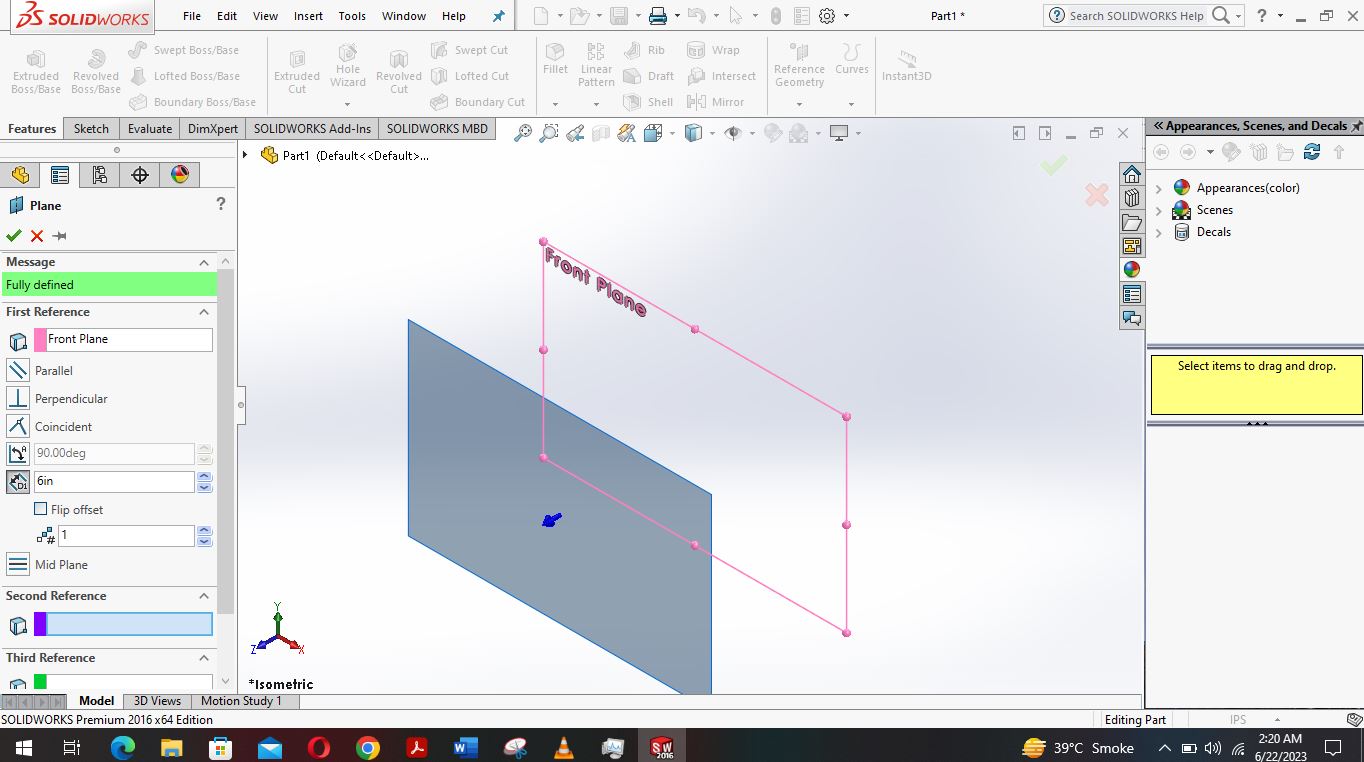Expand the Part1 flyout tree arrow

245,155
